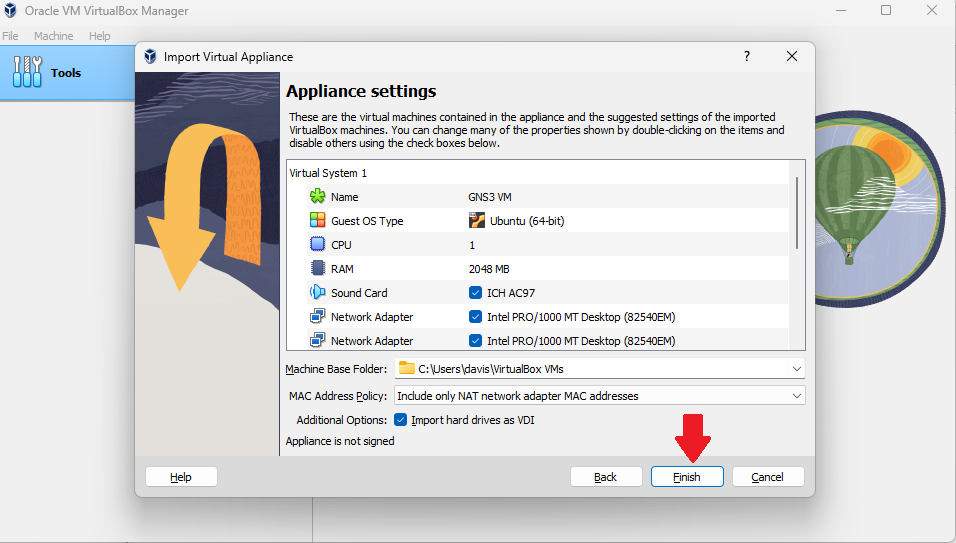The width and height of the screenshot is (956, 543).
Task: Click the 2048 MB RAM value
Action: click(x=489, y=269)
